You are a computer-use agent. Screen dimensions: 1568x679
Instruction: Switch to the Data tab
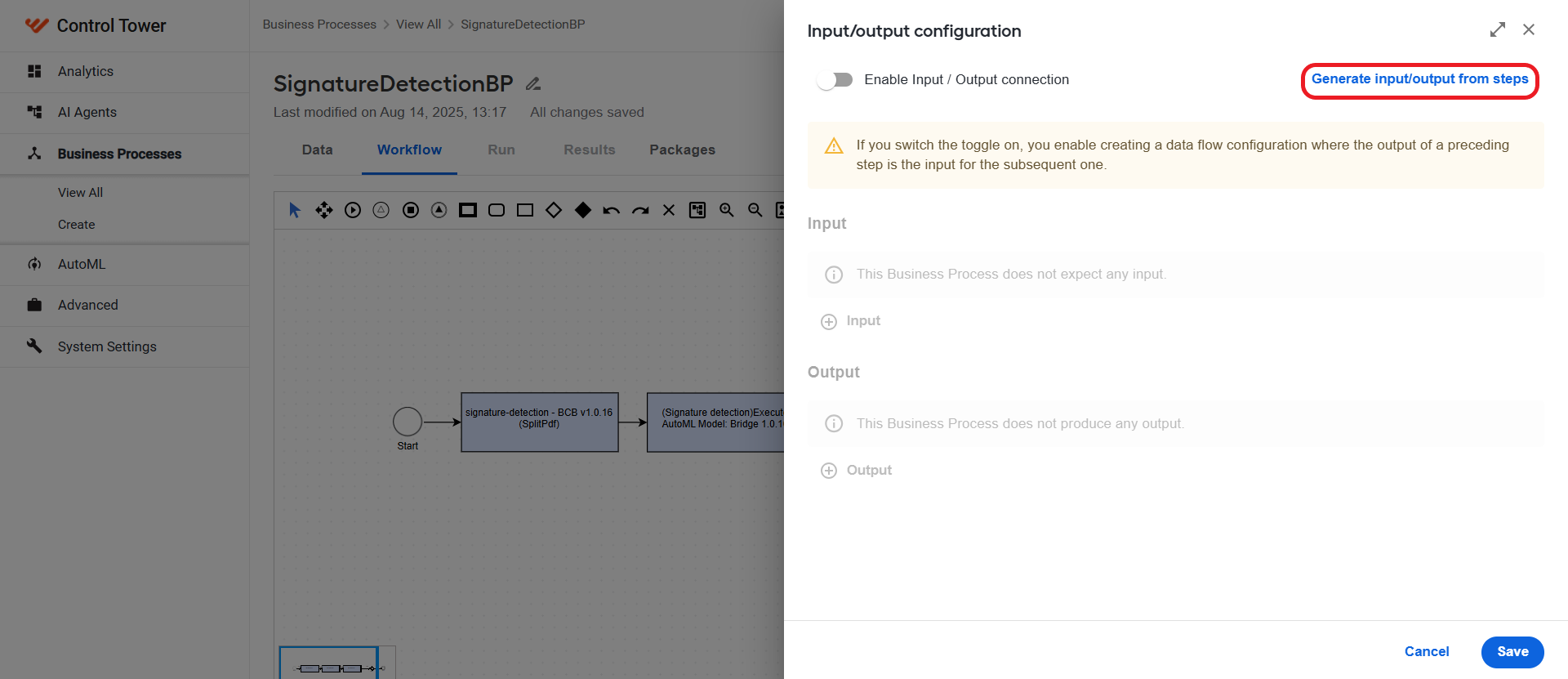pyautogui.click(x=317, y=150)
